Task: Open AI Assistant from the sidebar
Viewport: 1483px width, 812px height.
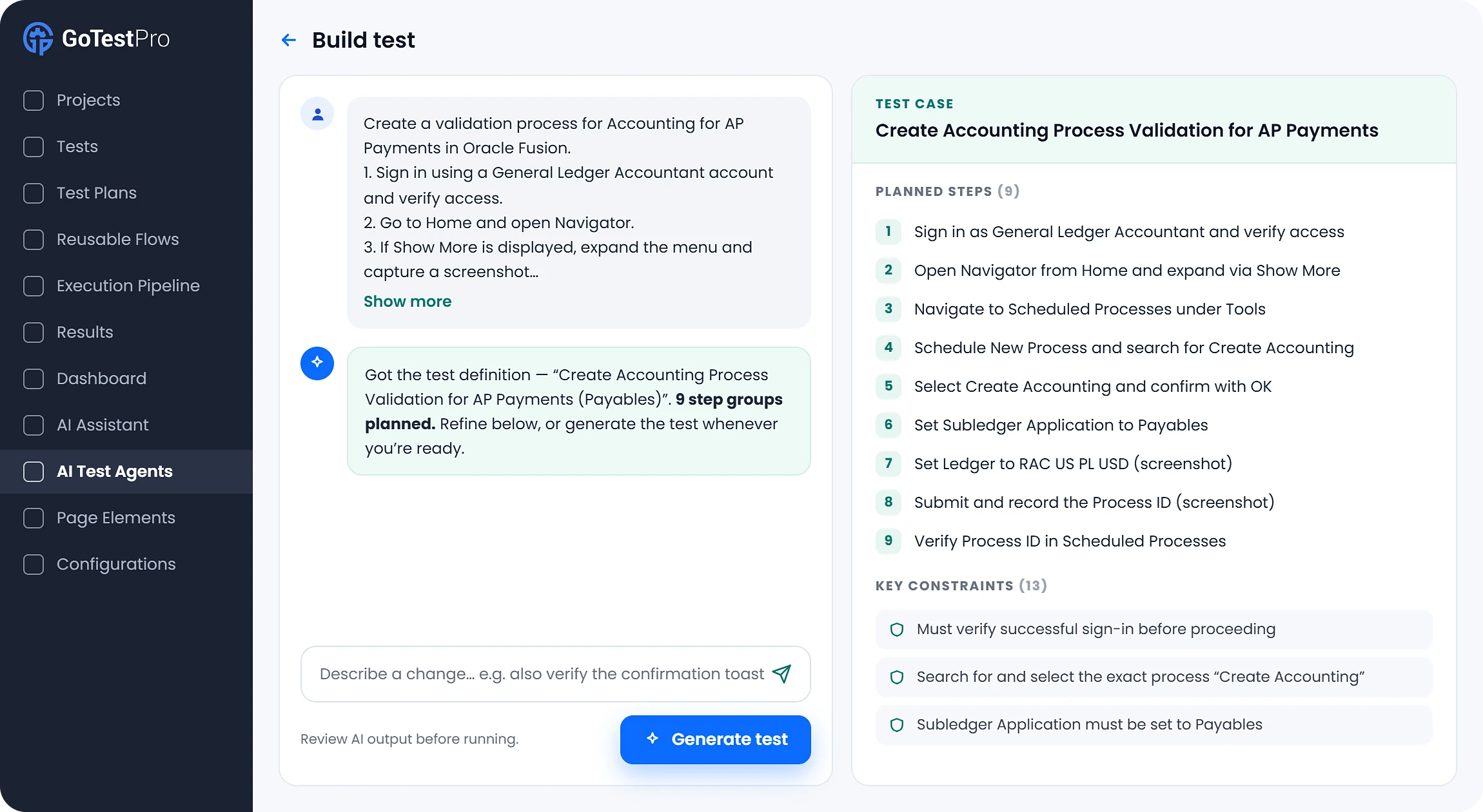Action: 126,425
